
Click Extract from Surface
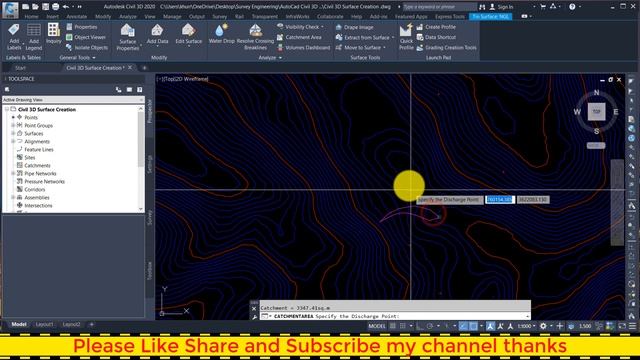tap(365, 37)
